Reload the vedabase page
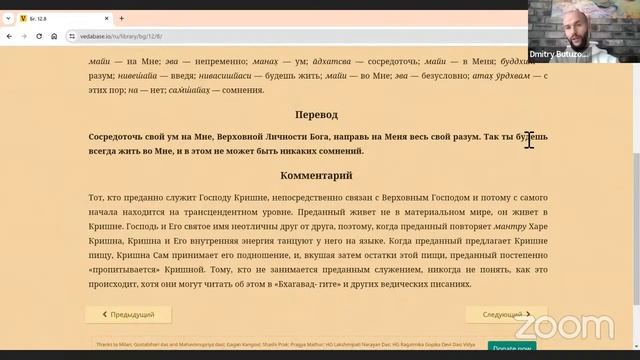Screen dimensions: 640x360 39,36
